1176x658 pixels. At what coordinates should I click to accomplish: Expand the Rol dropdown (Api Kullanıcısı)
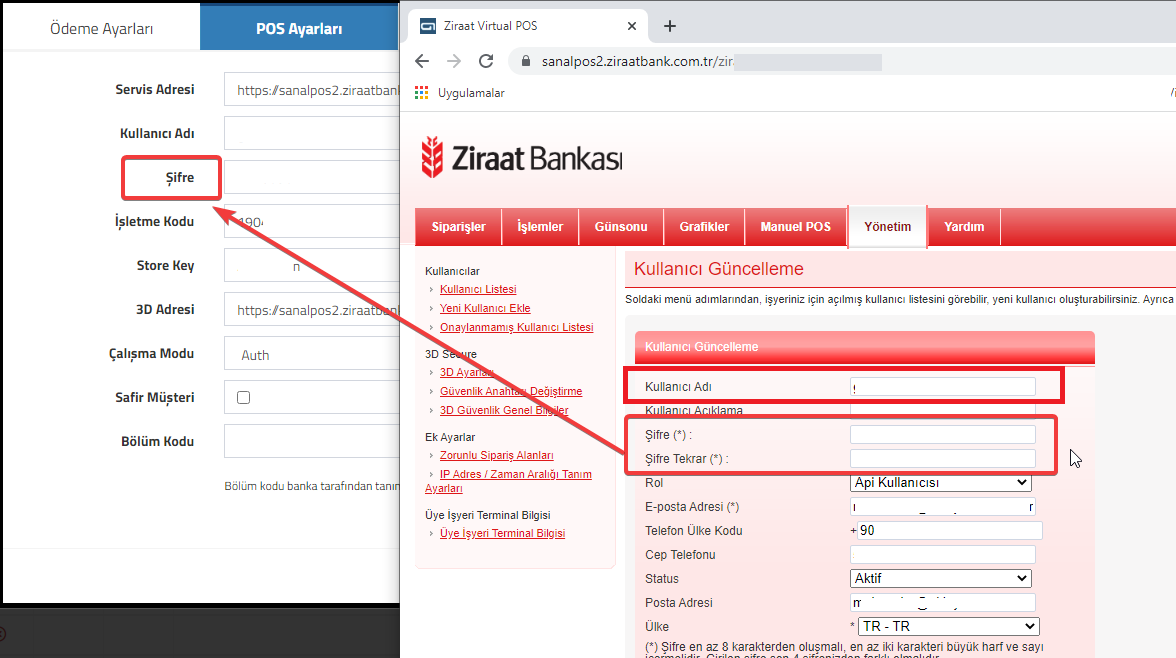pyautogui.click(x=940, y=482)
